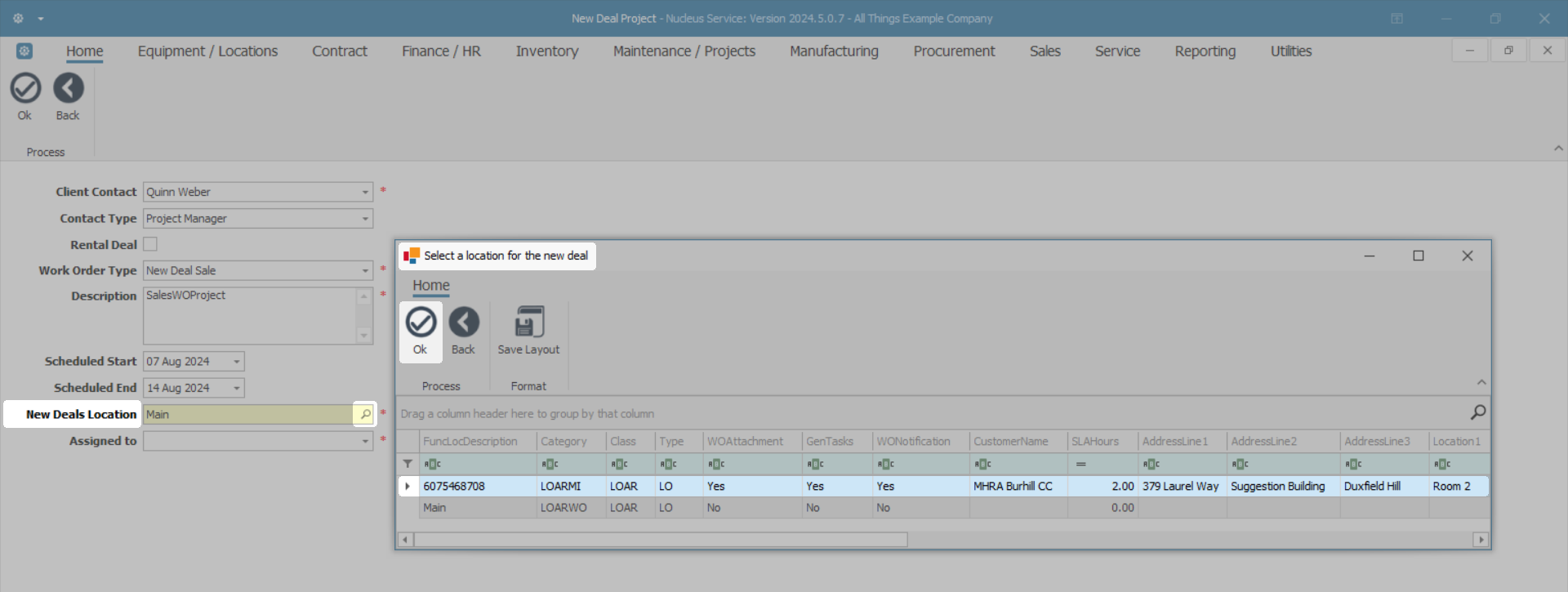Select the Main location row
The image size is (1568, 592).
942,508
